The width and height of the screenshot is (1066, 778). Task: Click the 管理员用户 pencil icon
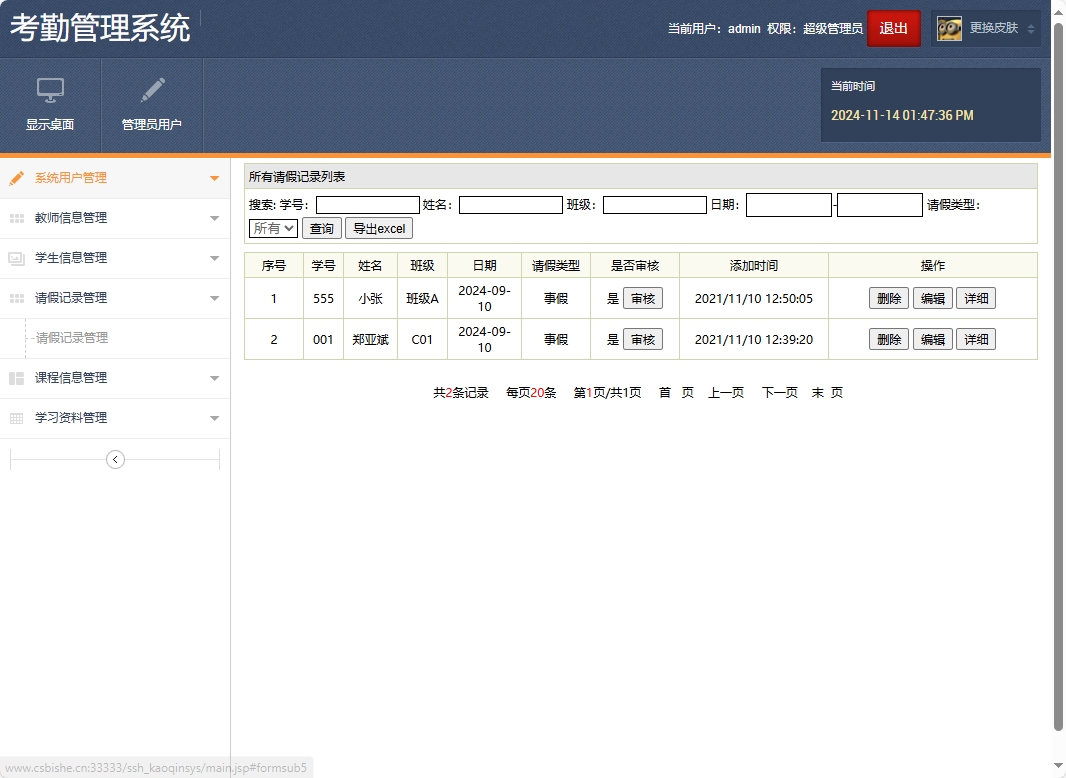point(152,92)
